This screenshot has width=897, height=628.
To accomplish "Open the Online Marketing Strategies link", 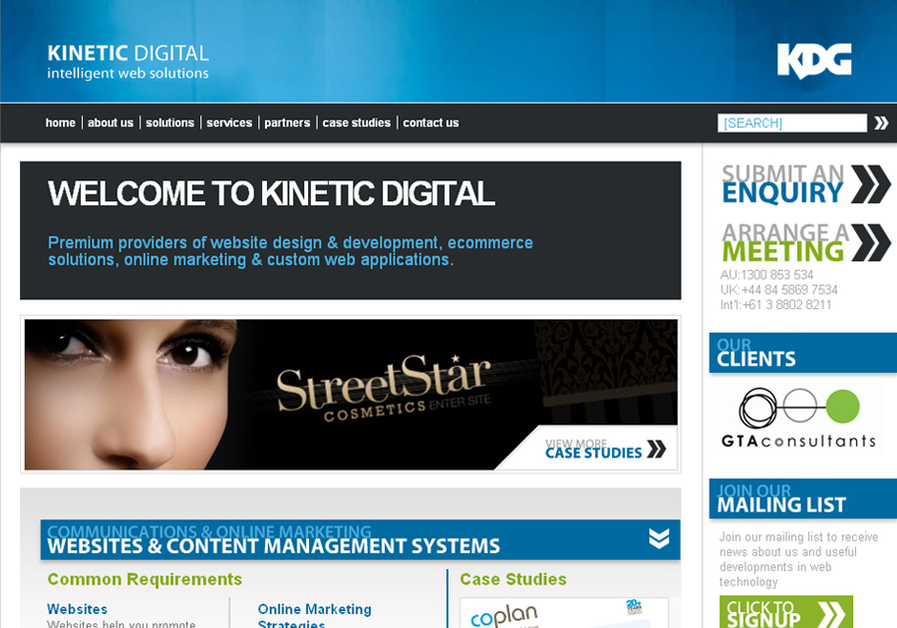I will (315, 616).
